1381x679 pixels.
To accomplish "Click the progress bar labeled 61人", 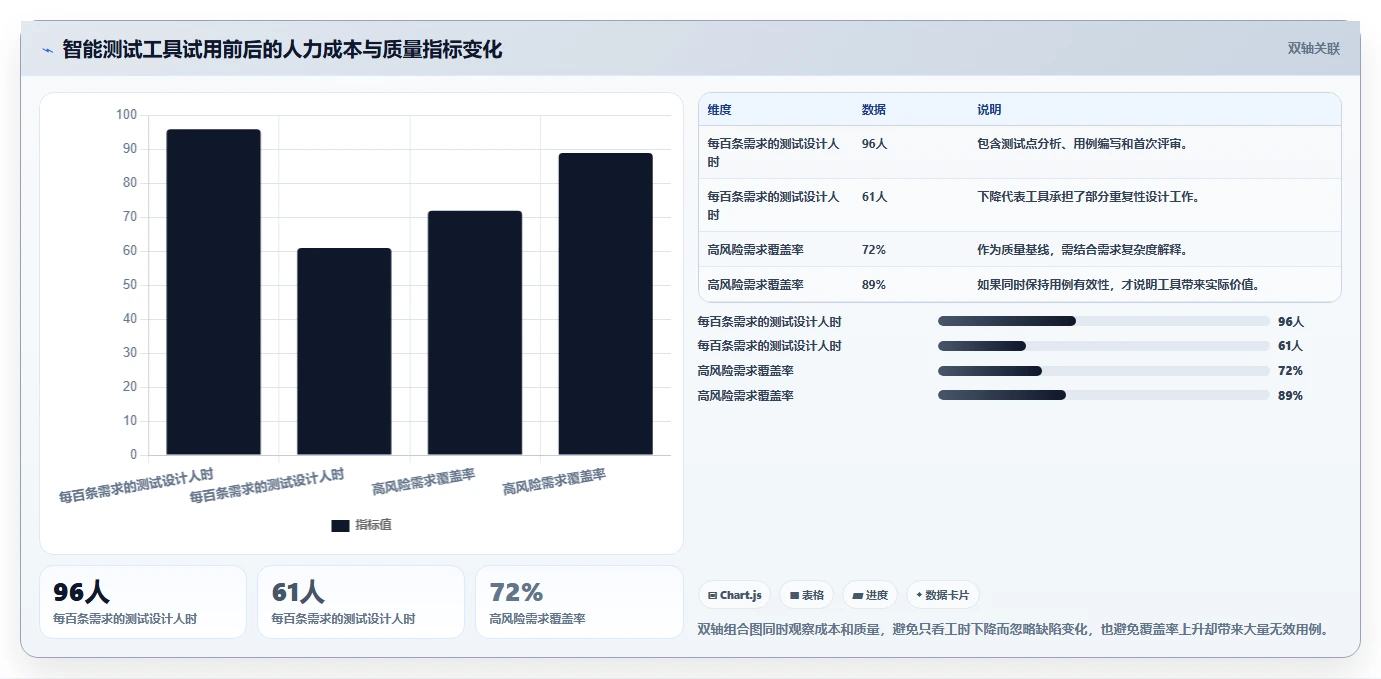I will pos(1103,346).
